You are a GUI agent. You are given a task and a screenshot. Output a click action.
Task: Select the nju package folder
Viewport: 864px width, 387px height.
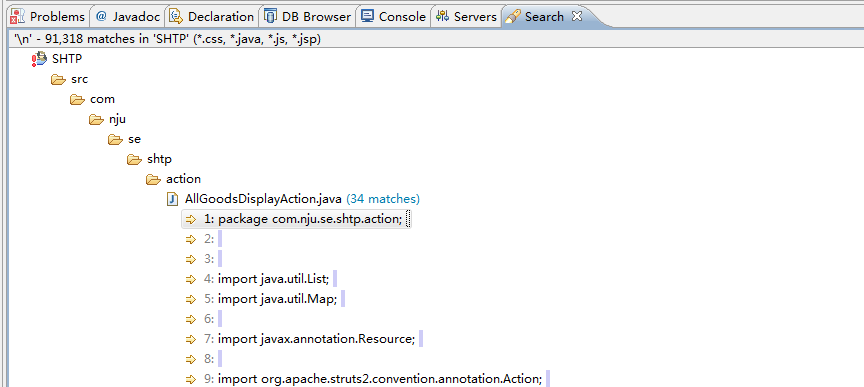click(x=117, y=119)
